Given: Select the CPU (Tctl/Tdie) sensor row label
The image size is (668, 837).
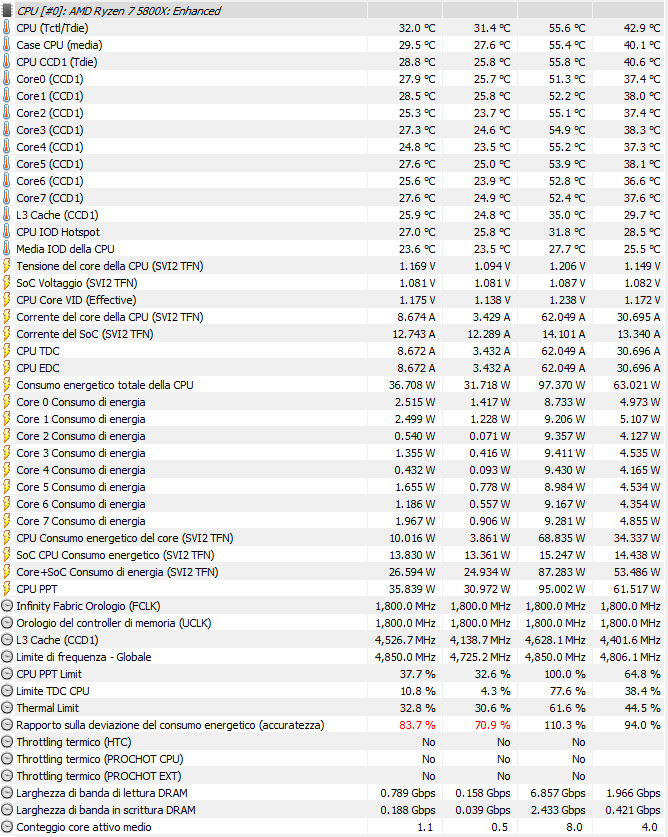Looking at the screenshot, I should (x=52, y=28).
